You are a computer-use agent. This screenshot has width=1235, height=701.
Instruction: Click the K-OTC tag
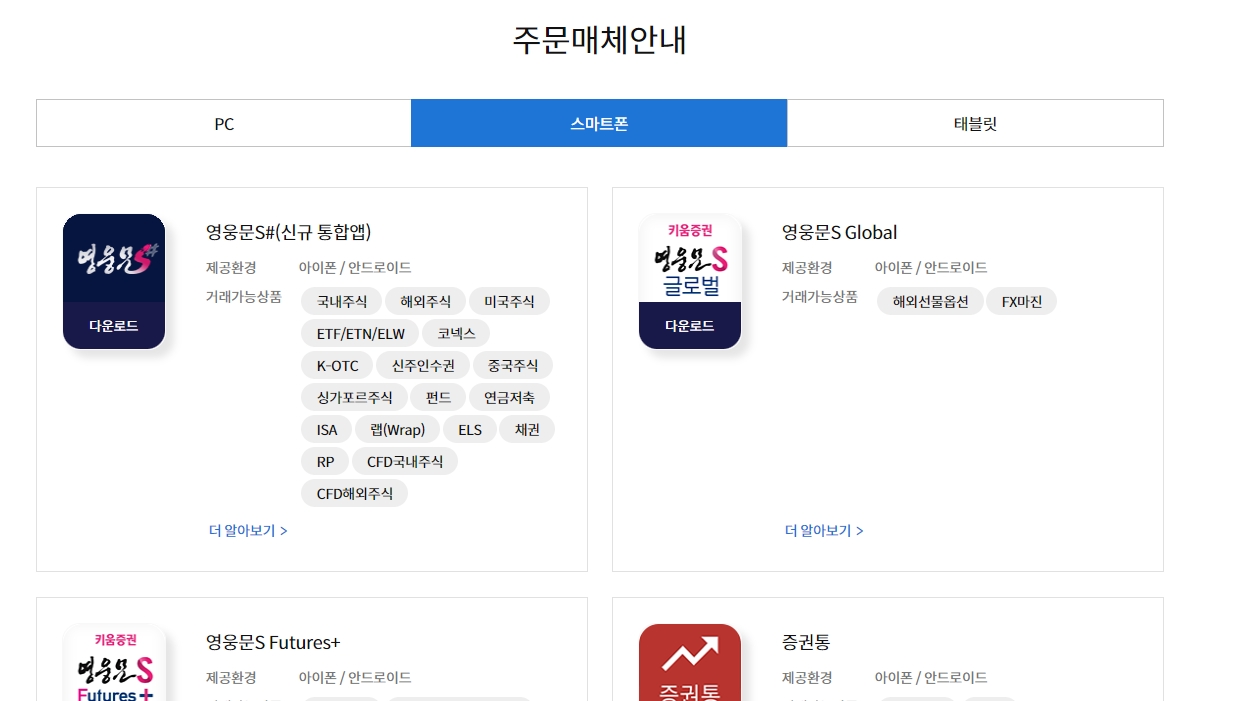point(337,365)
